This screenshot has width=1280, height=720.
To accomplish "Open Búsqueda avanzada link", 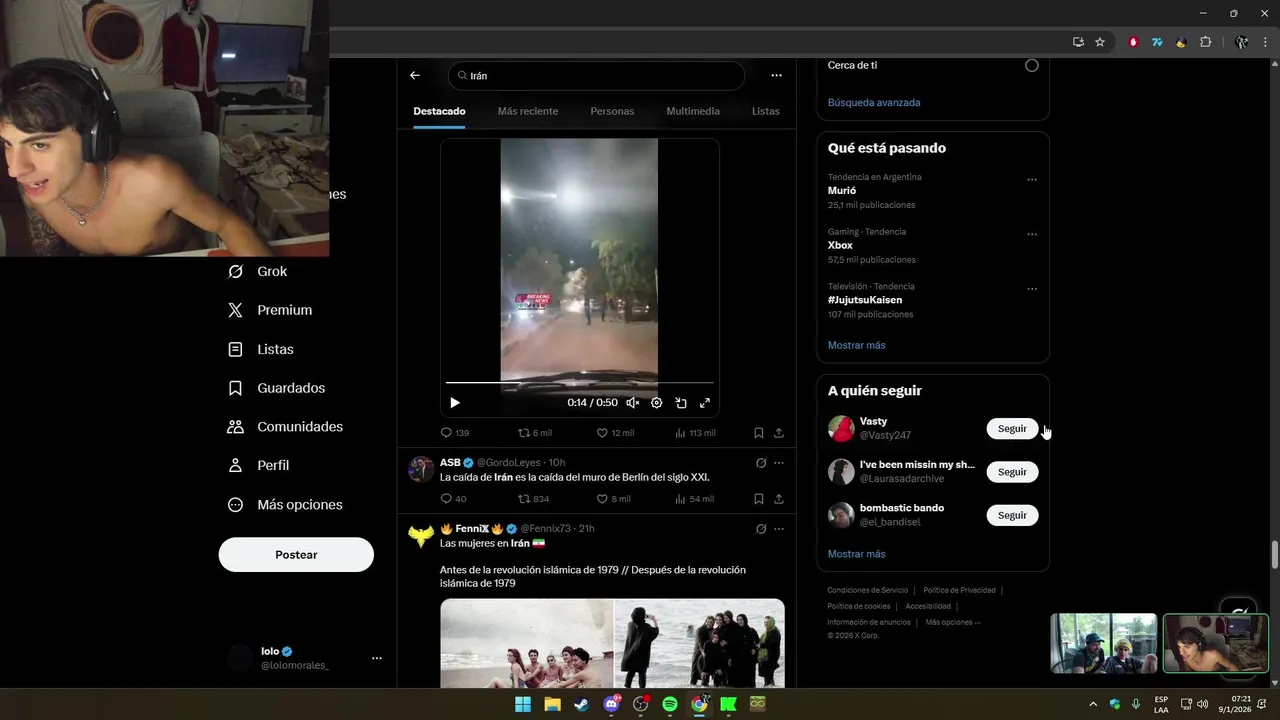I will pos(874,102).
